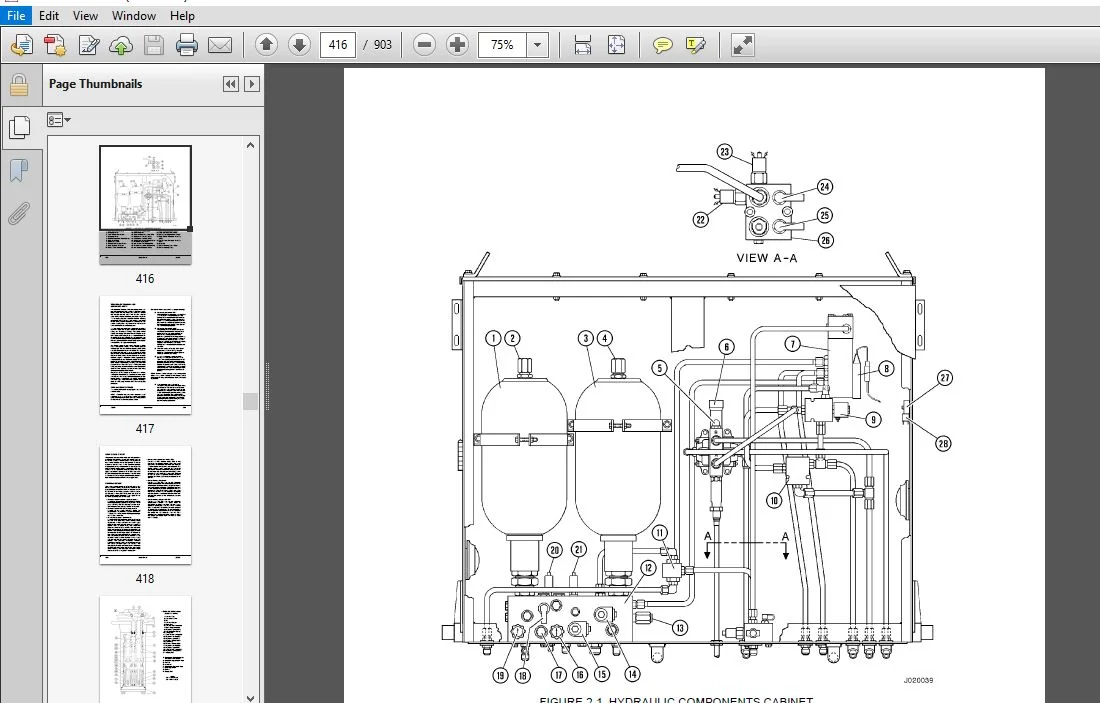The image size is (1100, 703).
Task: Click the 75% zoom level field
Action: [502, 45]
